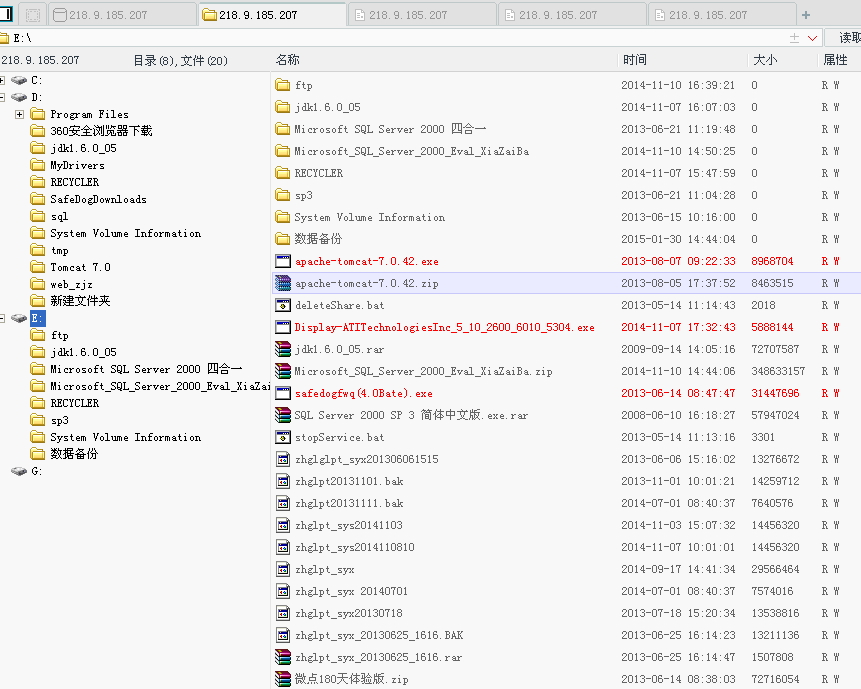Screen dimensions: 861x689
Task: Click the safedogfwq(4.0Bate).exe file icon
Action: point(283,393)
